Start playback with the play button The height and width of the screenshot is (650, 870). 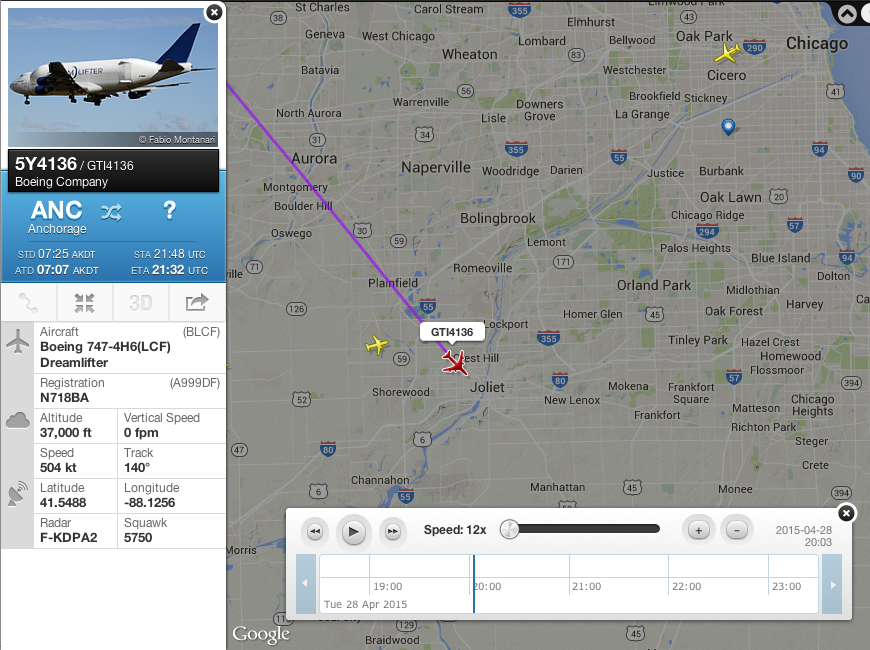pos(353,532)
